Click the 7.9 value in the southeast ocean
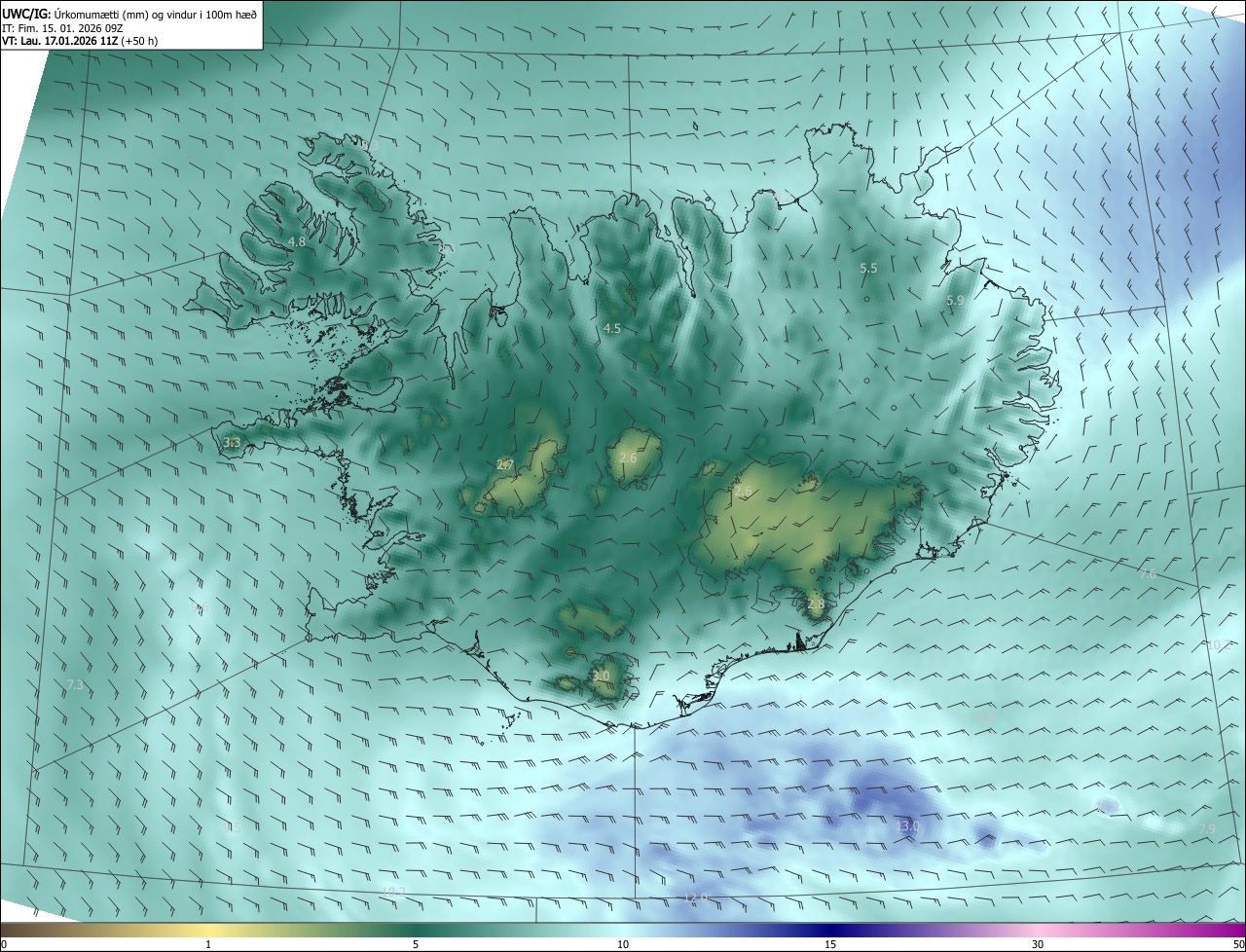Image resolution: width=1246 pixels, height=952 pixels. click(x=1207, y=828)
